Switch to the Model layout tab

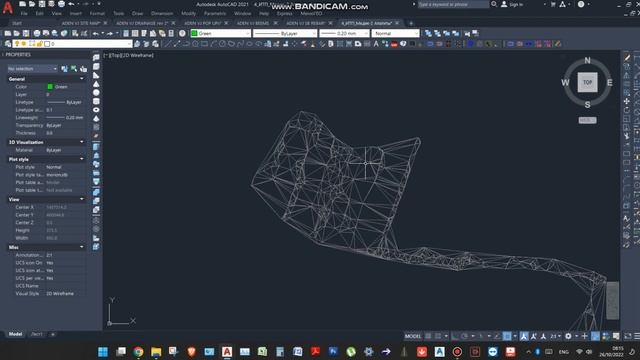point(16,334)
